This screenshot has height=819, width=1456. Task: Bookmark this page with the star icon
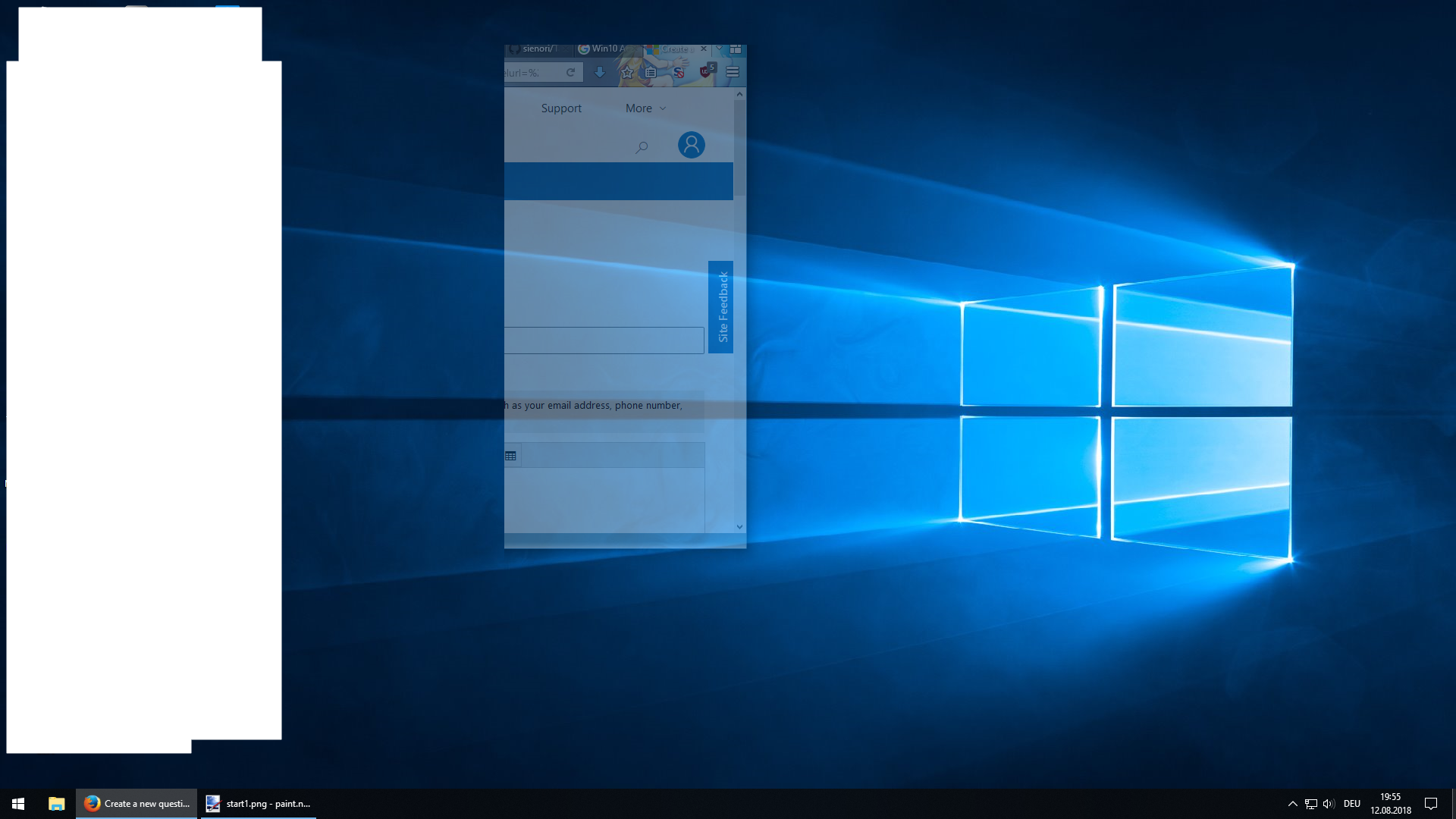click(627, 73)
